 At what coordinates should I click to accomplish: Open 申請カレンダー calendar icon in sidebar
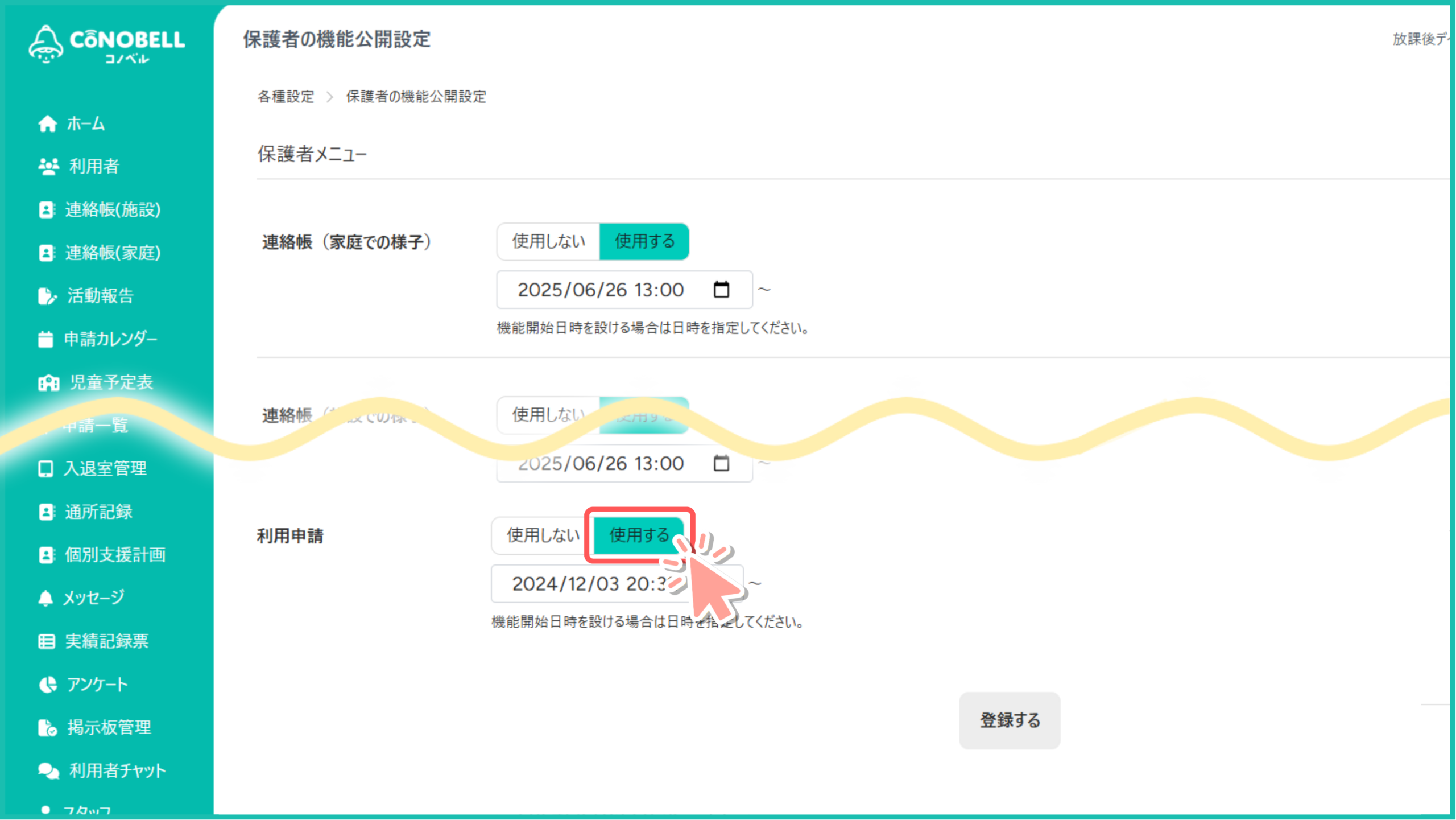pyautogui.click(x=45, y=339)
